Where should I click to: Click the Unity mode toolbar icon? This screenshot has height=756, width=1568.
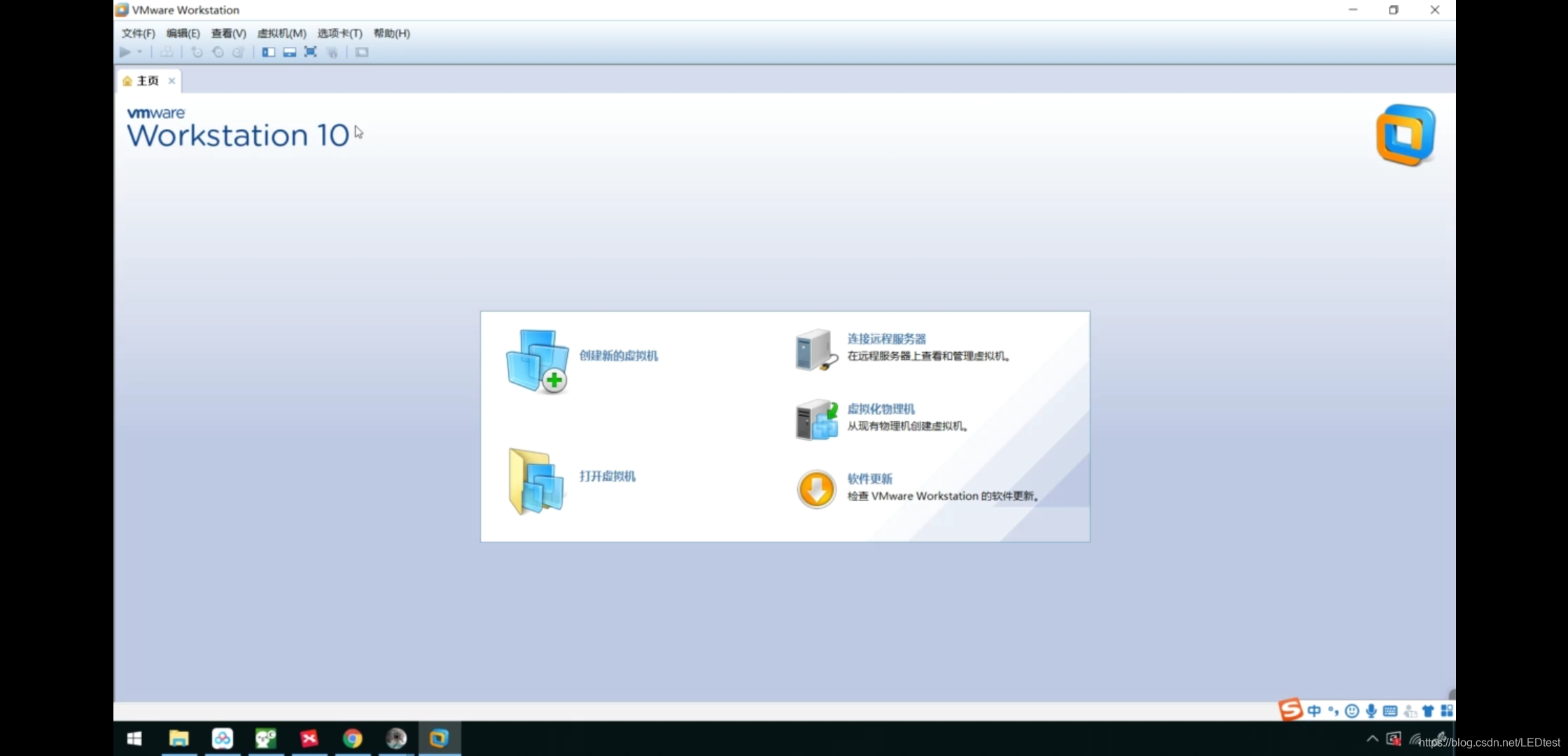pyautogui.click(x=332, y=52)
